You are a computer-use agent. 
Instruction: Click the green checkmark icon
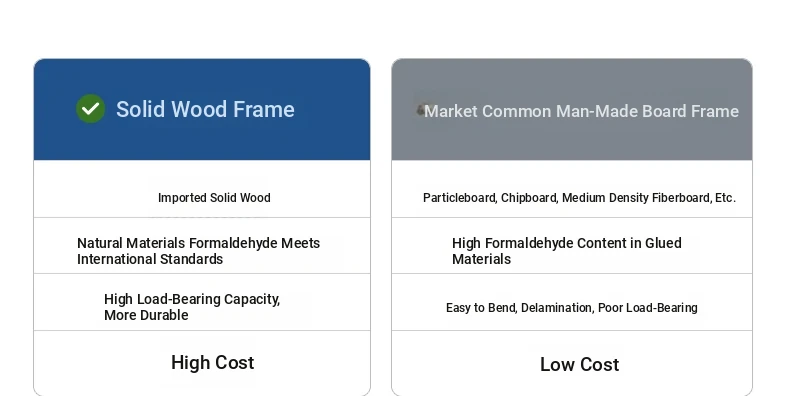point(91,109)
